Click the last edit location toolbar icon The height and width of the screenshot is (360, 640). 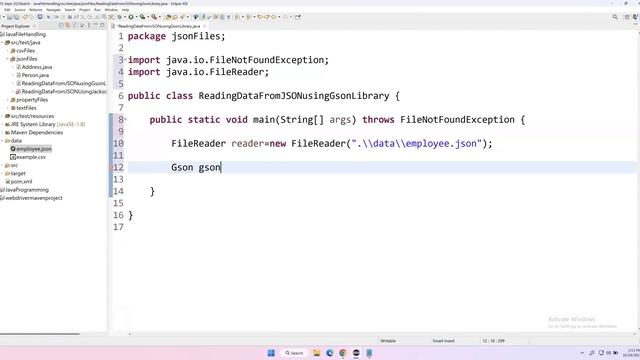[x=260, y=17]
